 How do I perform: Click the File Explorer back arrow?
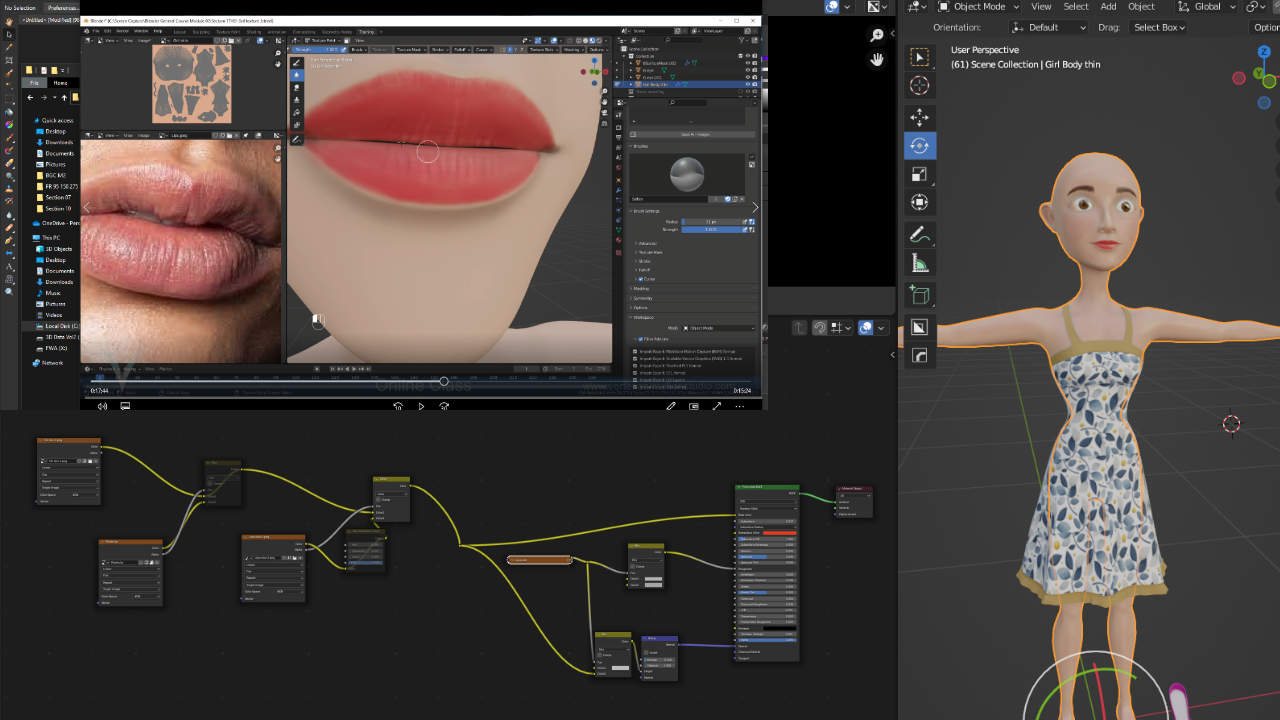pyautogui.click(x=30, y=97)
